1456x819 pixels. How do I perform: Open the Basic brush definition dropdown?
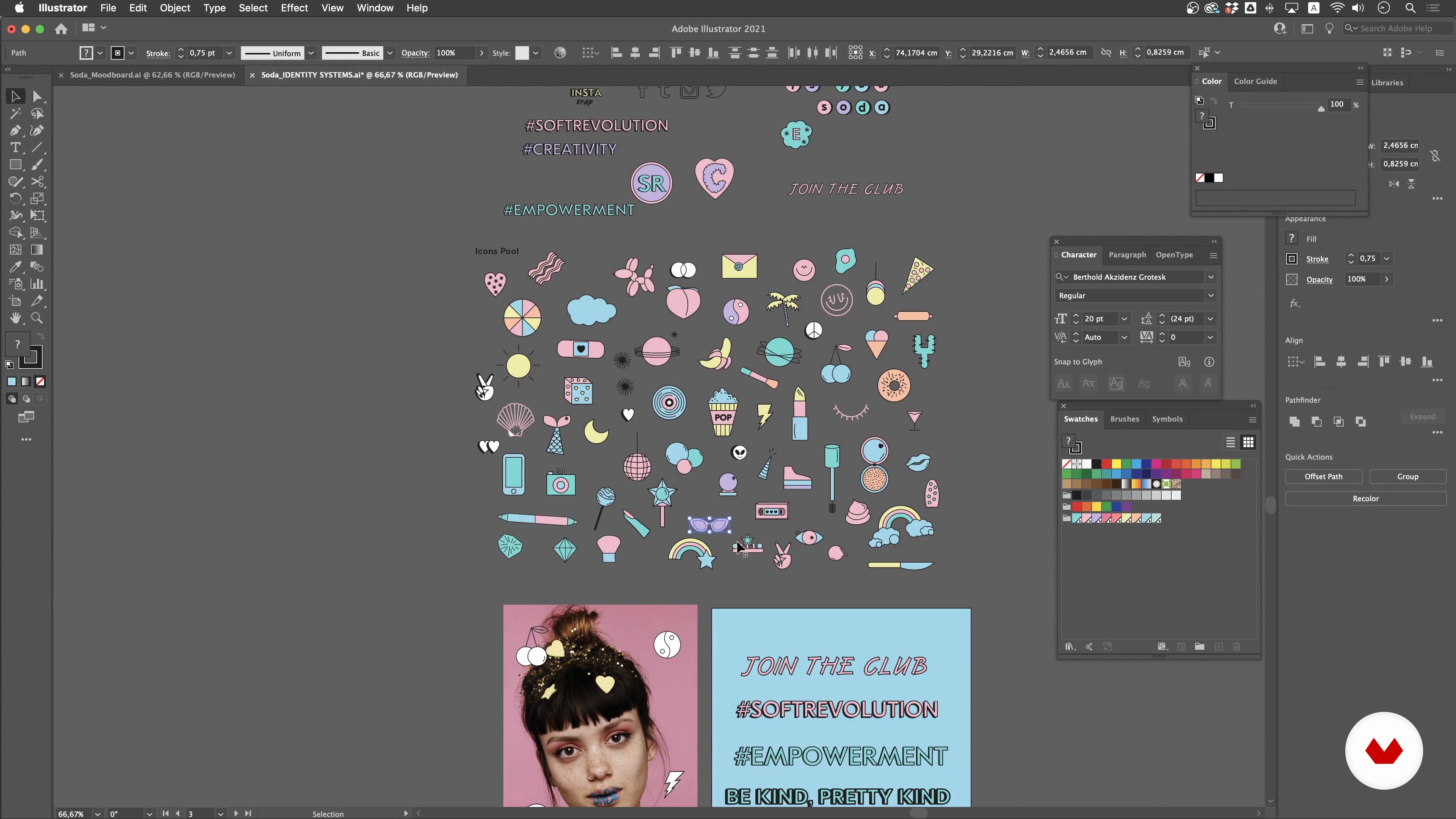pyautogui.click(x=389, y=53)
